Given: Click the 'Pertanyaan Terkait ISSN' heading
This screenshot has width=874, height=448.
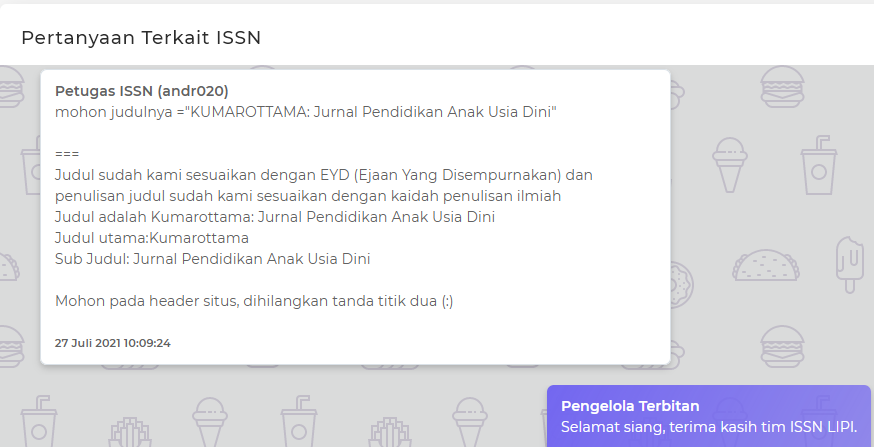Looking at the screenshot, I should [x=141, y=38].
